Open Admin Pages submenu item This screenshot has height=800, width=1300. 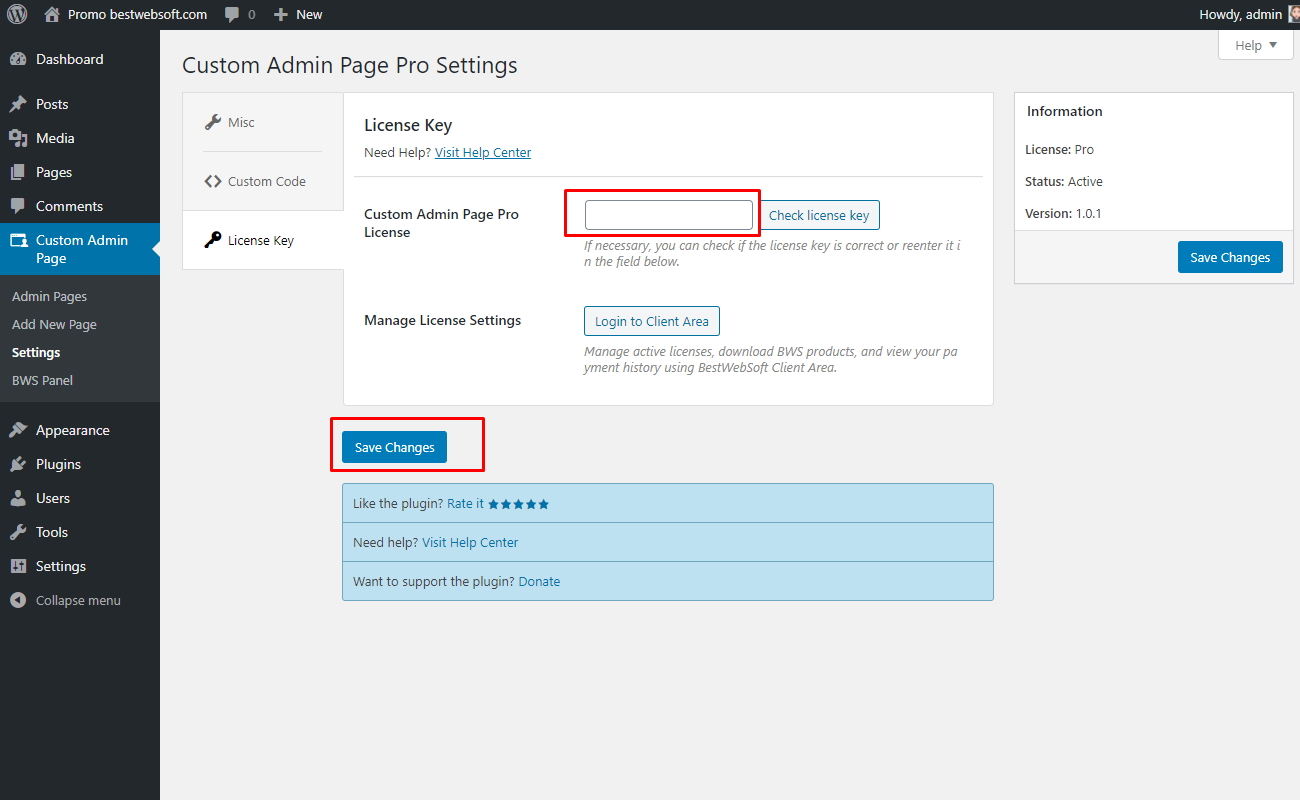pyautogui.click(x=49, y=296)
